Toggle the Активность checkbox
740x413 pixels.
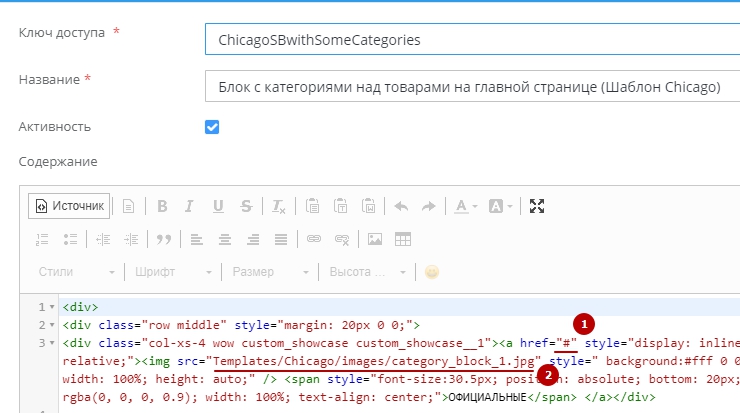pos(212,127)
